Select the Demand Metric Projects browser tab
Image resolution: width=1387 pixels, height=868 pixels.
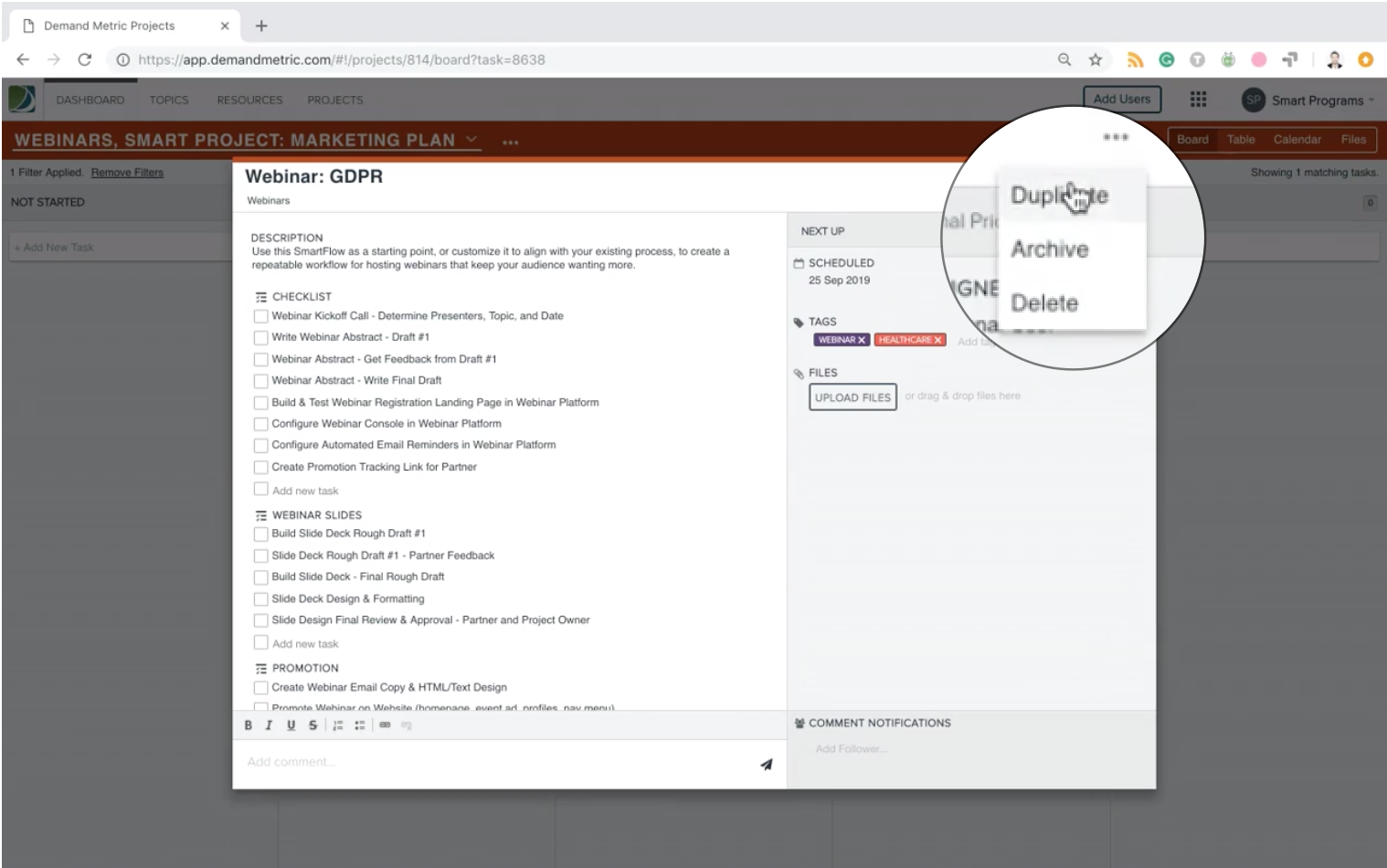click(x=125, y=26)
